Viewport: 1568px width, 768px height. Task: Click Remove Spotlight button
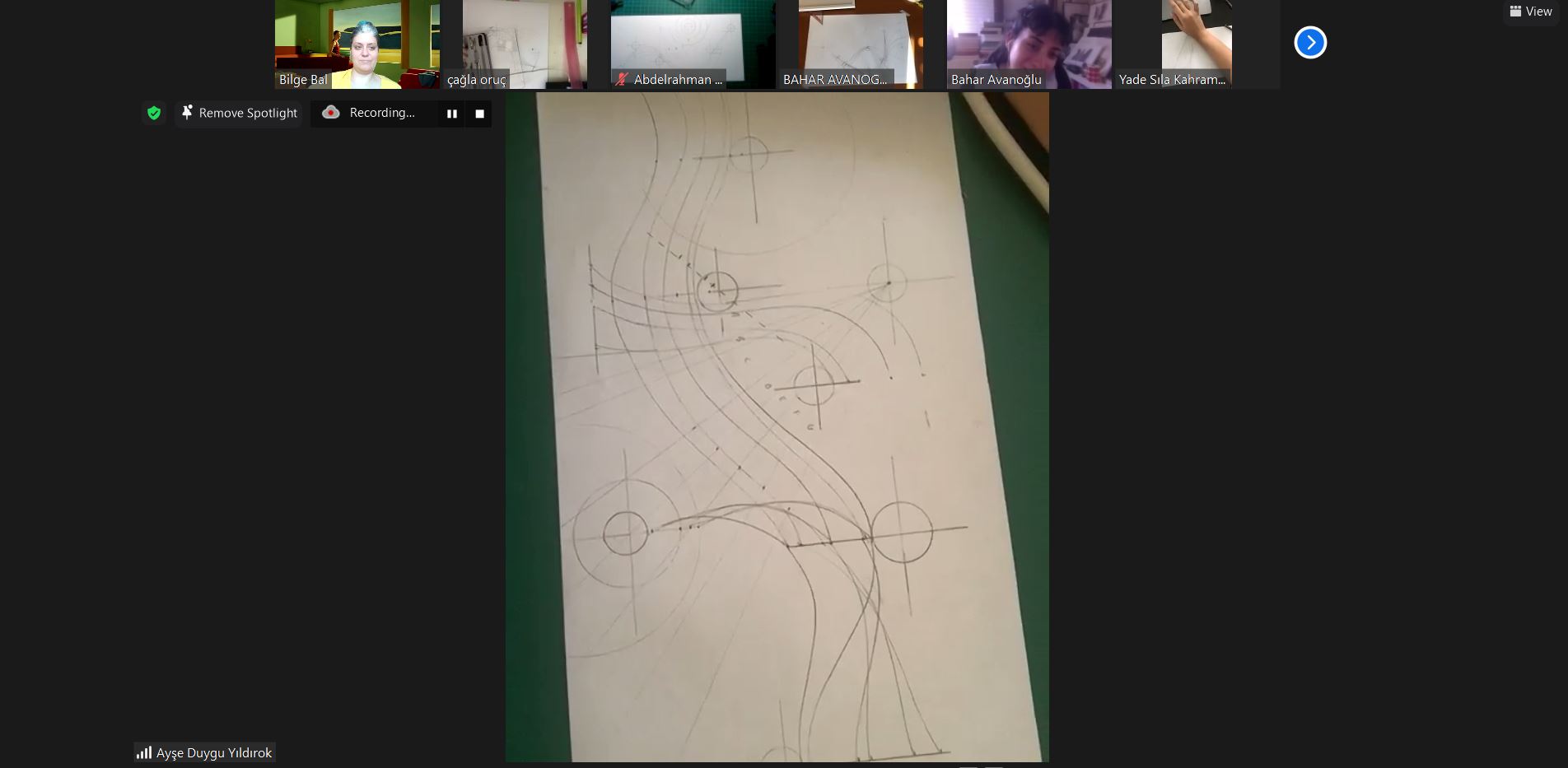coord(239,113)
